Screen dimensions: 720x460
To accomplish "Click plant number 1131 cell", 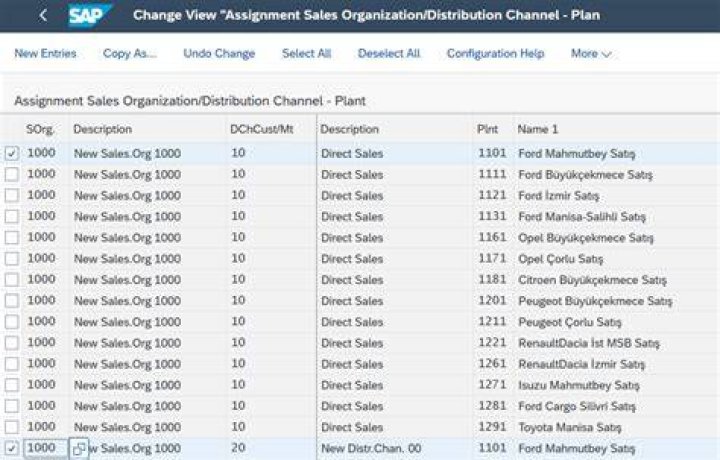I will 492,217.
